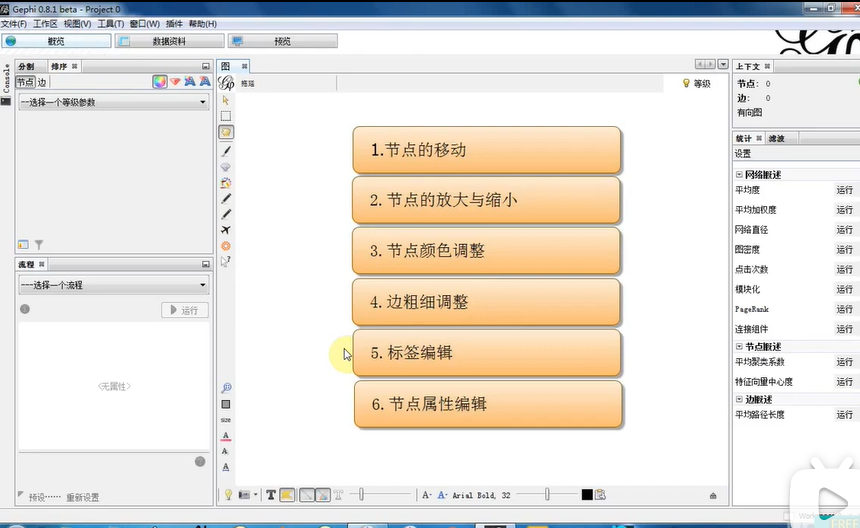Click the gray square reset colors icon
This screenshot has height=528, width=860.
pos(226,404)
